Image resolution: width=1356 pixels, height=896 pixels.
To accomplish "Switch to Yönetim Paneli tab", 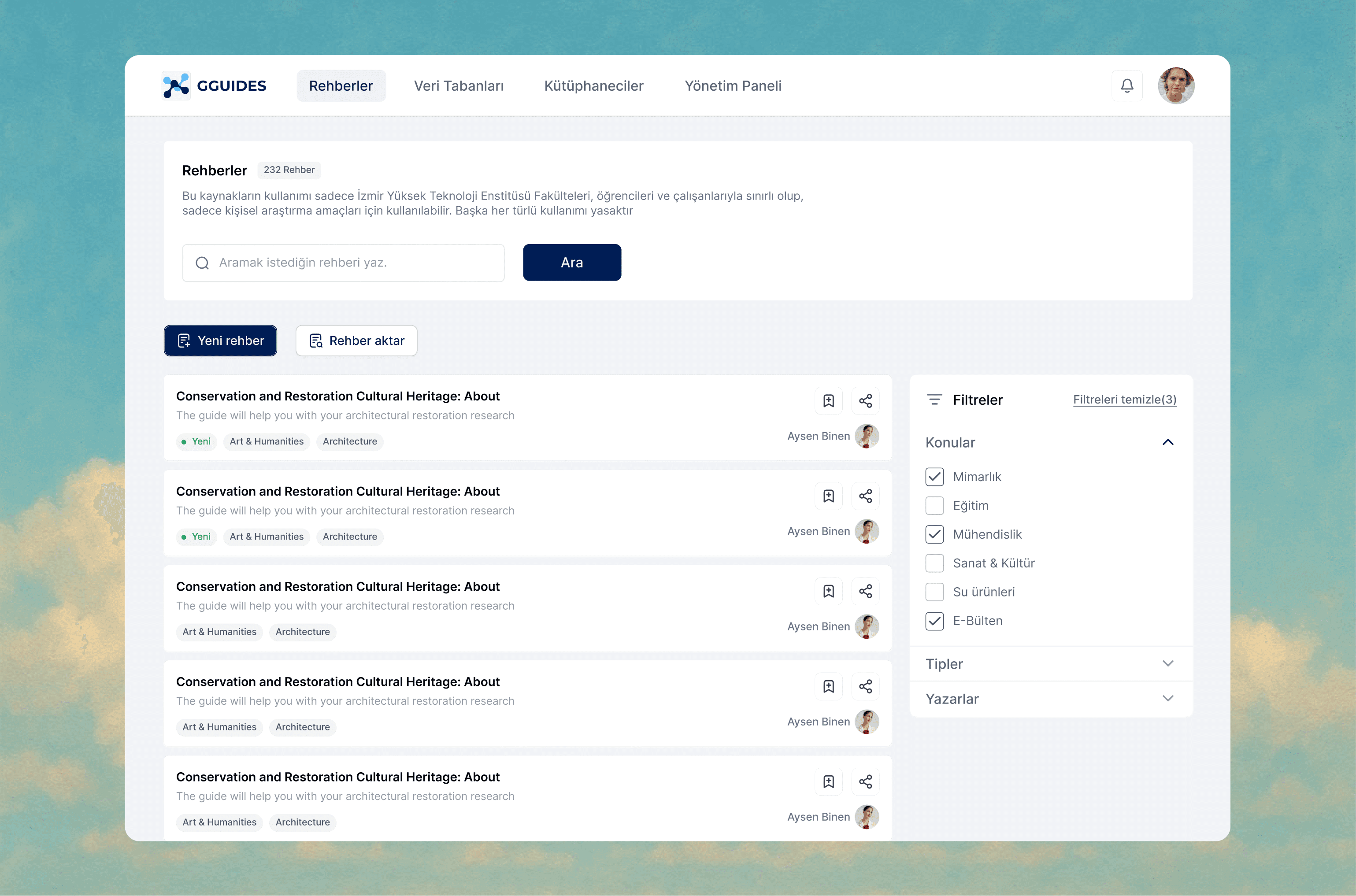I will click(x=733, y=86).
